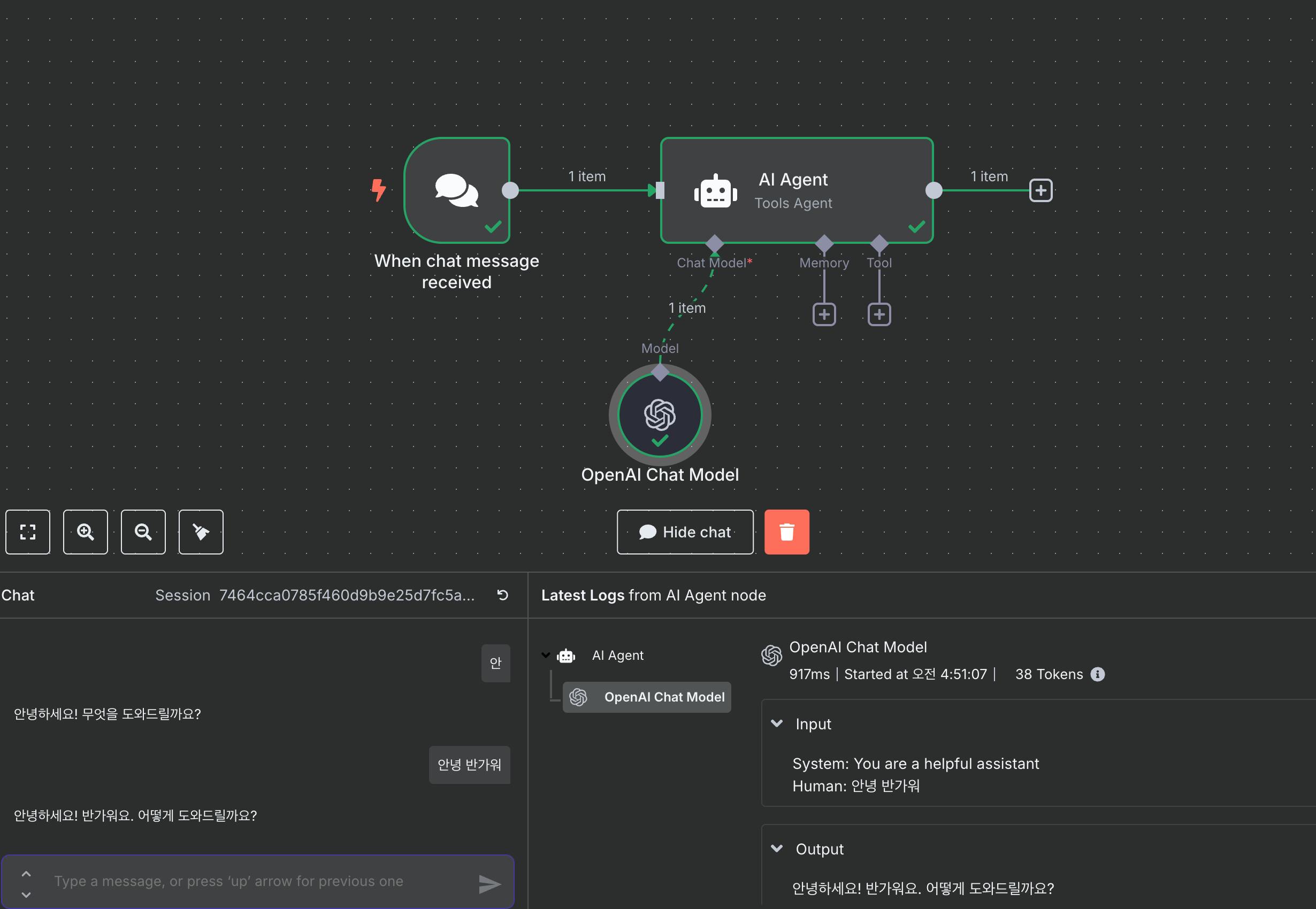
Task: Click the session ID text
Action: 347,595
